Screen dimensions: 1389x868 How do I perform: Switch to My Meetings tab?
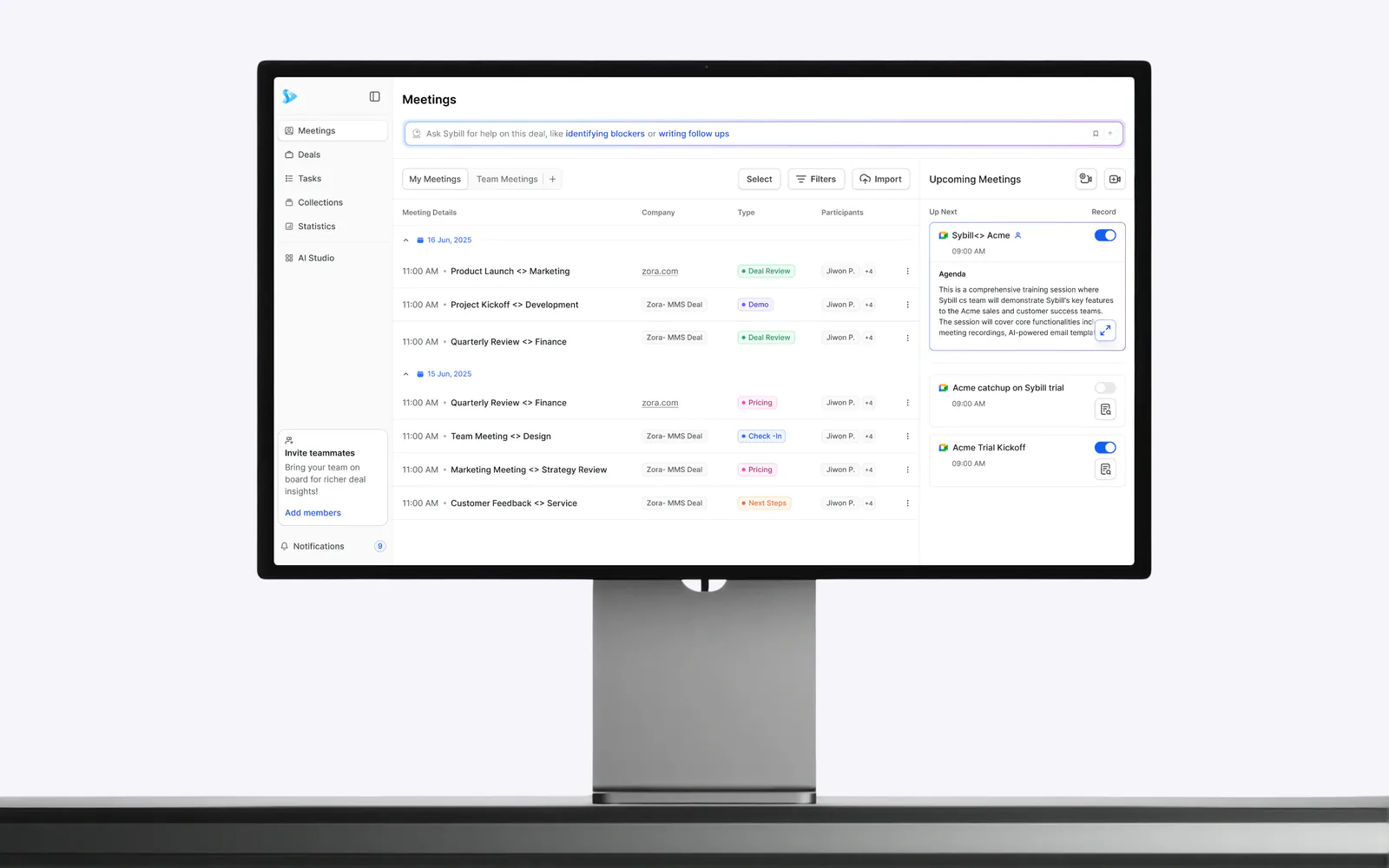(435, 179)
